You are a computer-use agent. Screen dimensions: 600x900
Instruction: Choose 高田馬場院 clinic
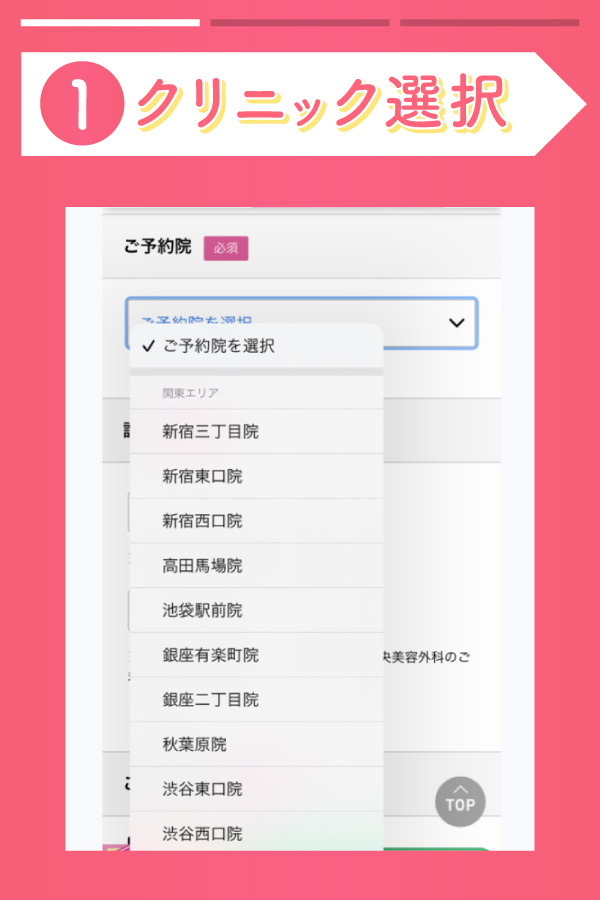coord(202,566)
